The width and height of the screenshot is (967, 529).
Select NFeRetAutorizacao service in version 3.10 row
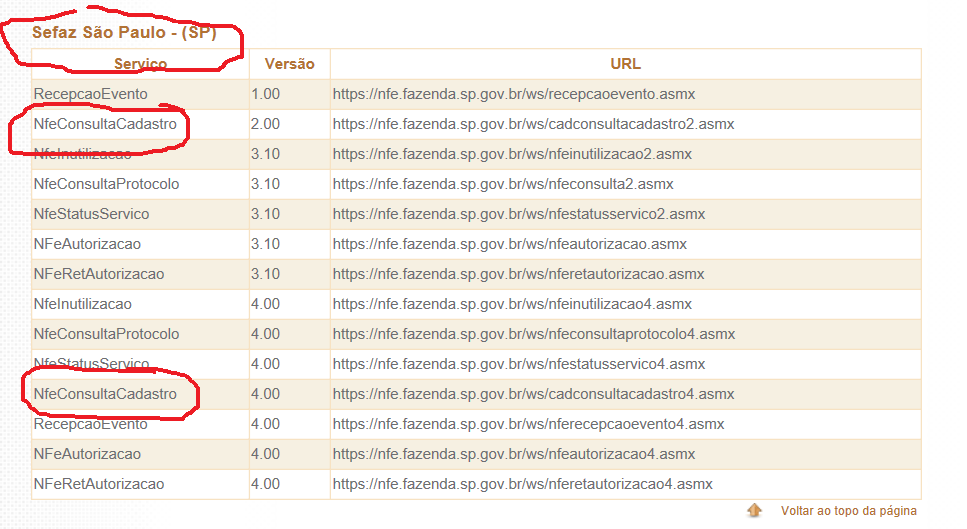99,274
